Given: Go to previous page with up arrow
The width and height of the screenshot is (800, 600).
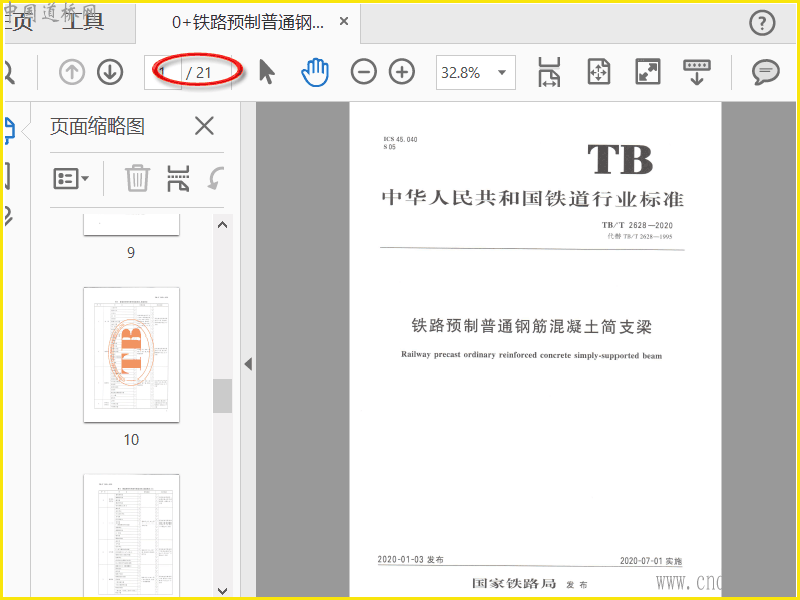Looking at the screenshot, I should click(x=71, y=72).
